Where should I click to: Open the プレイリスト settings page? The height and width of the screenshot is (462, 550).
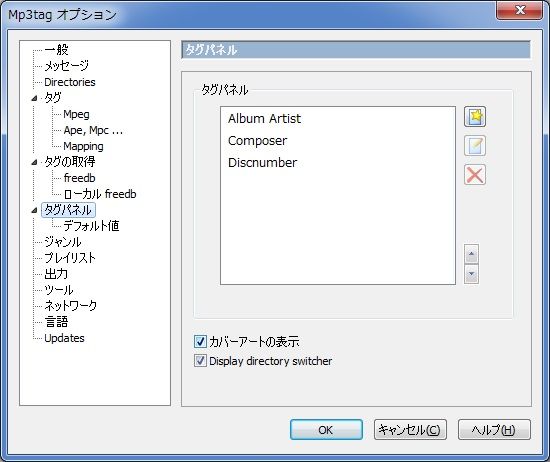[x=70, y=258]
